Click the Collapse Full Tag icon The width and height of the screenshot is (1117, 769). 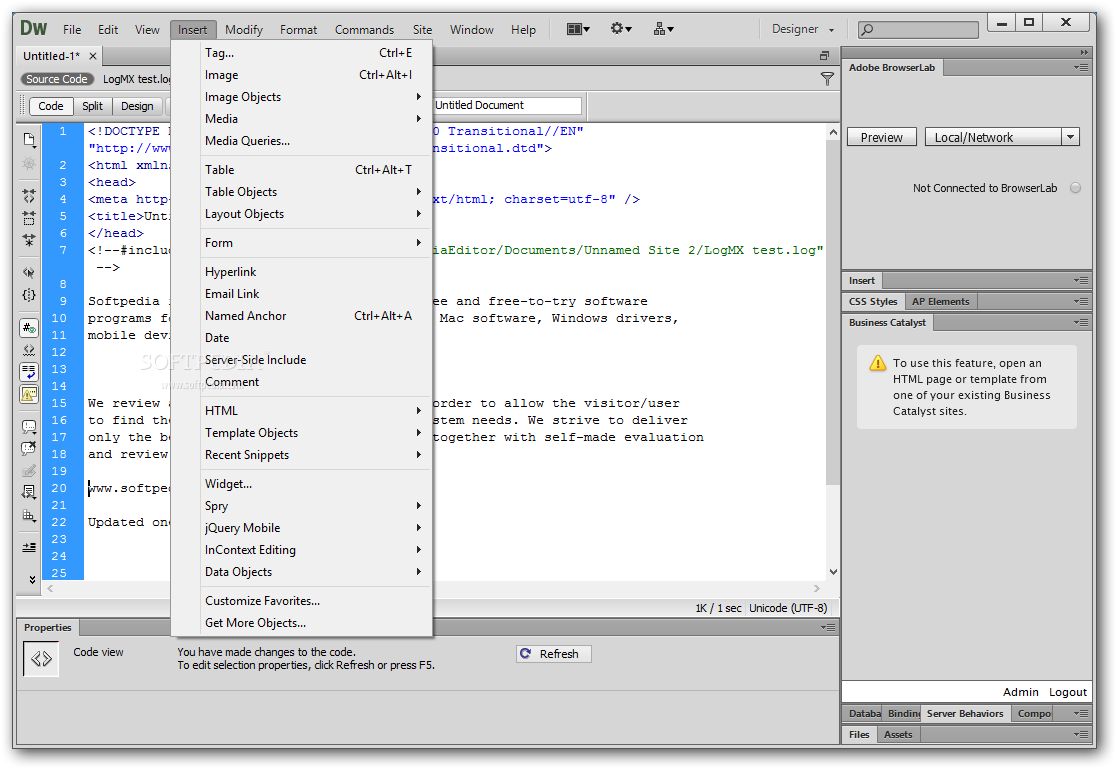point(28,196)
